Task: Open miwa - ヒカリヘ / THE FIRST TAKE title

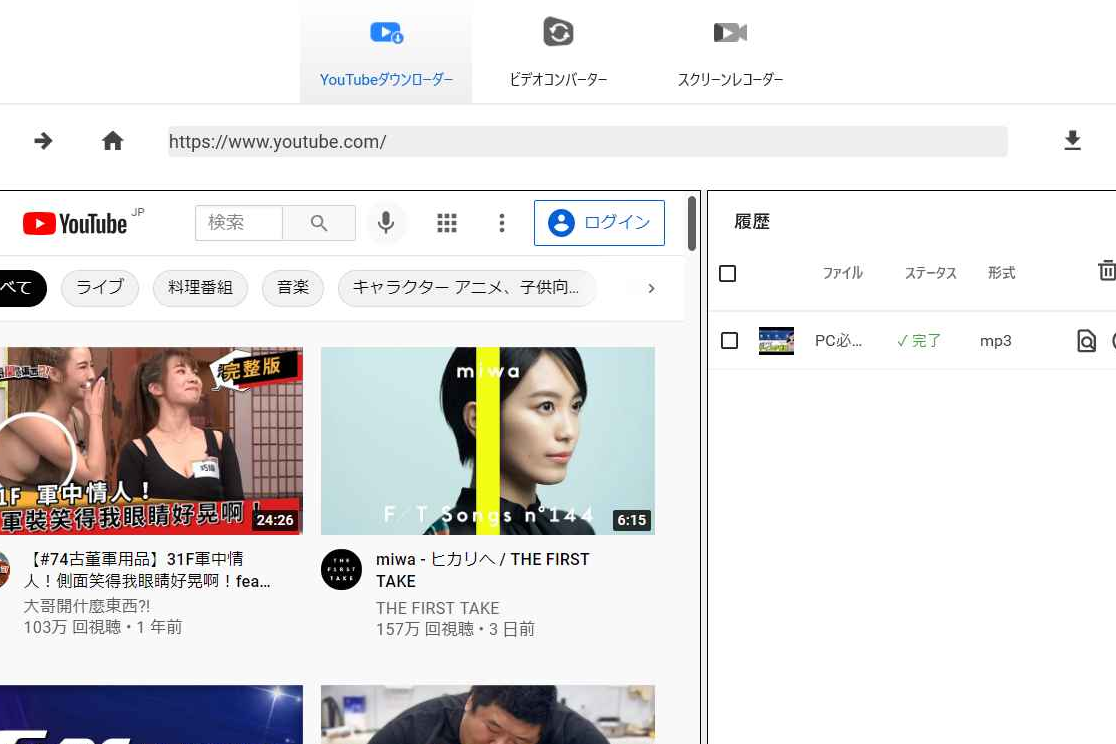Action: (483, 570)
